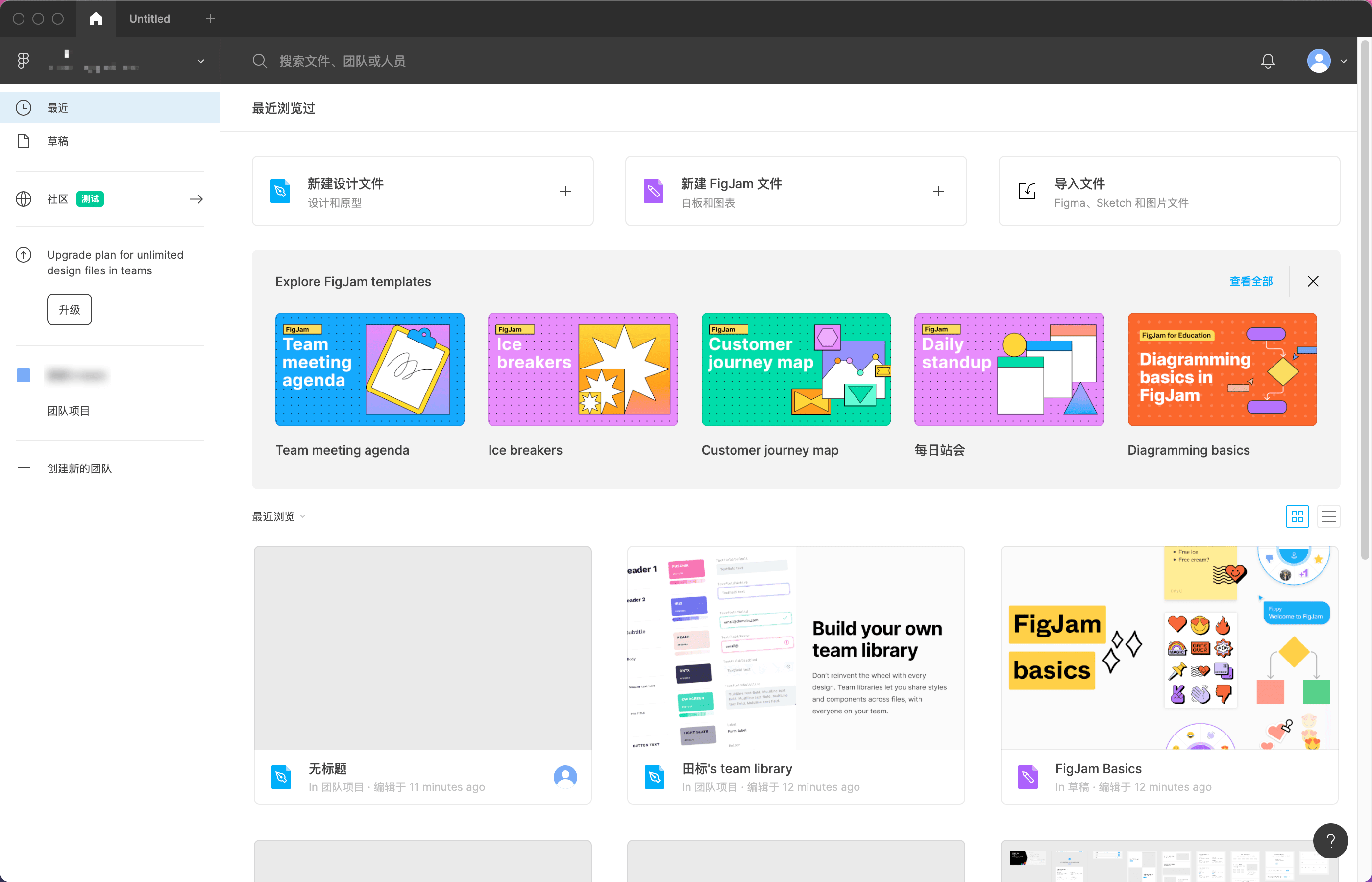
Task: Open the help question mark button
Action: tap(1331, 840)
